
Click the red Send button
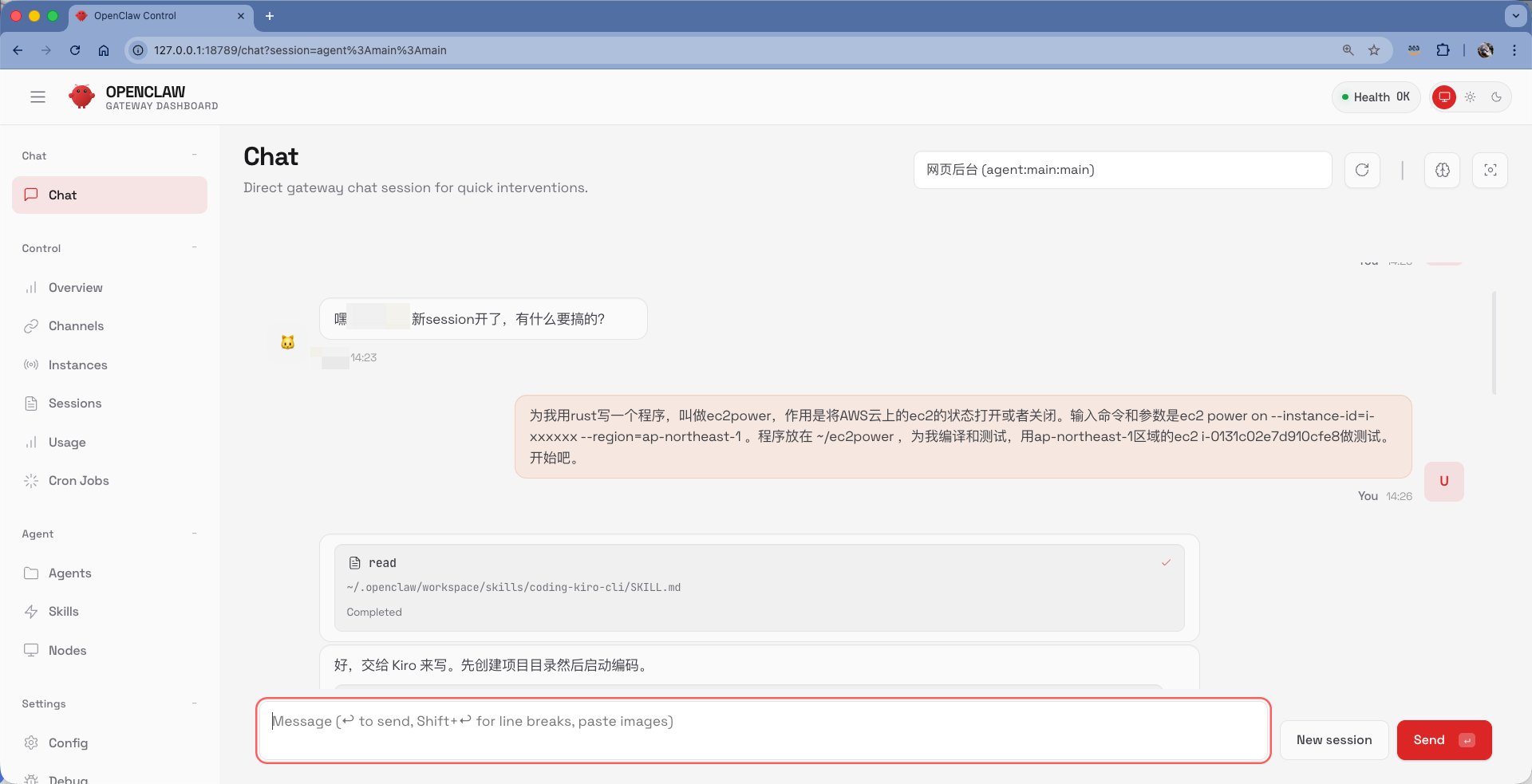(1443, 740)
